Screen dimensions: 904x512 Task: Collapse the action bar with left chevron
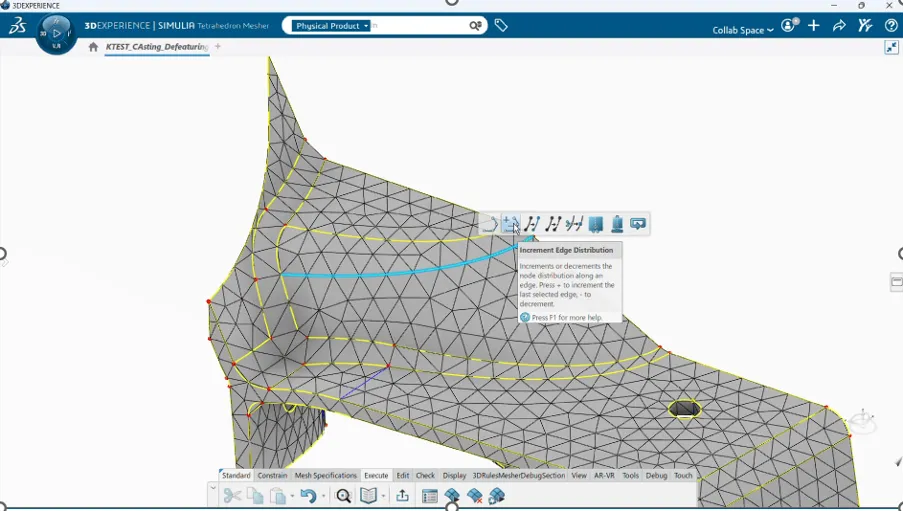click(x=213, y=489)
